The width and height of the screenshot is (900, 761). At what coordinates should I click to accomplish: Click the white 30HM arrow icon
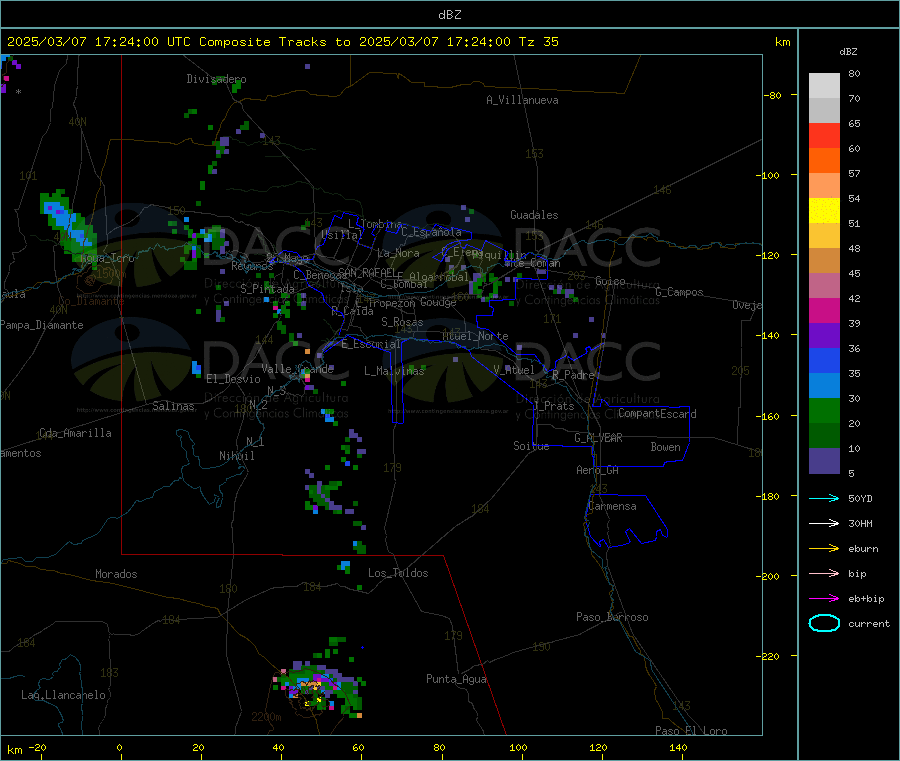[x=824, y=523]
